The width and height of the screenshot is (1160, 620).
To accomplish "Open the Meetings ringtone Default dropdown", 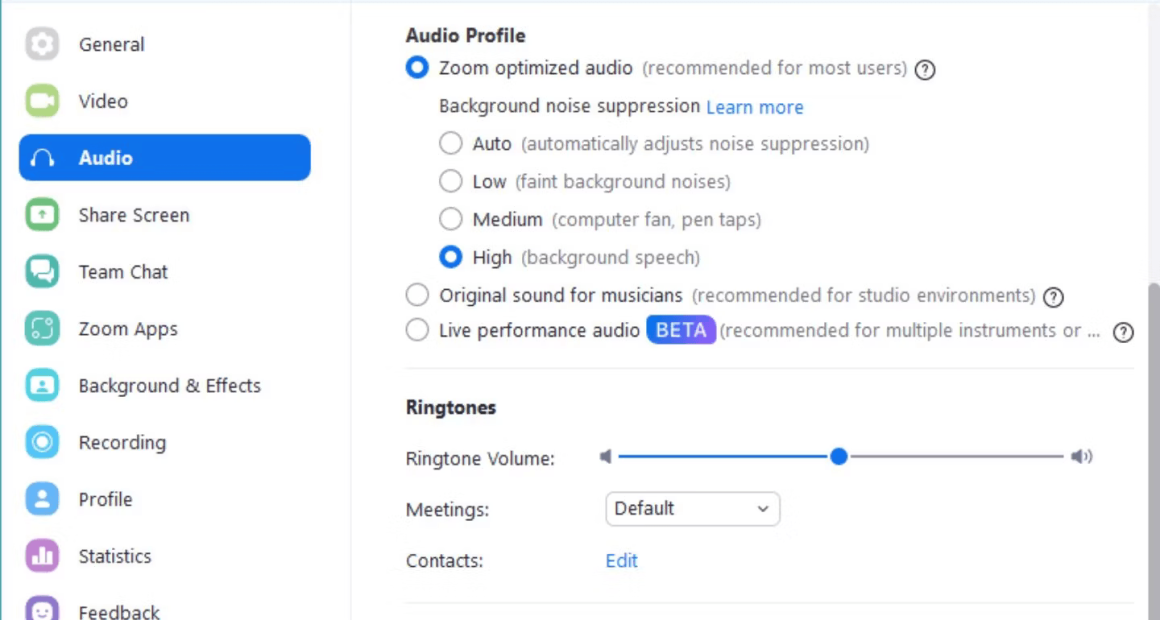I will click(692, 509).
